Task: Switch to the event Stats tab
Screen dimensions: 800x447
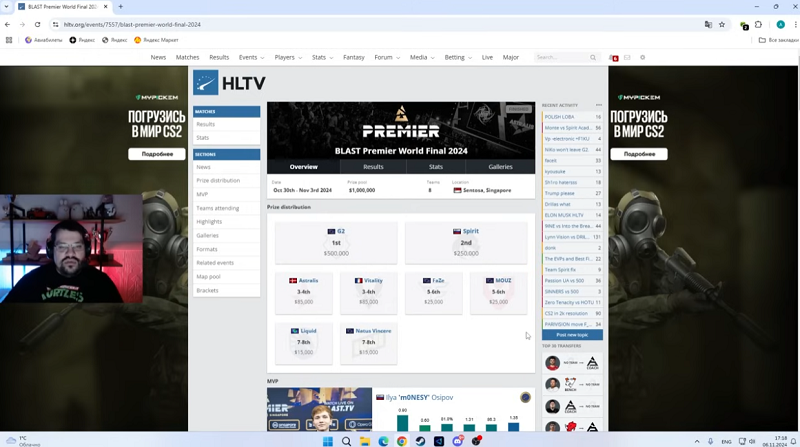Action: coord(436,167)
